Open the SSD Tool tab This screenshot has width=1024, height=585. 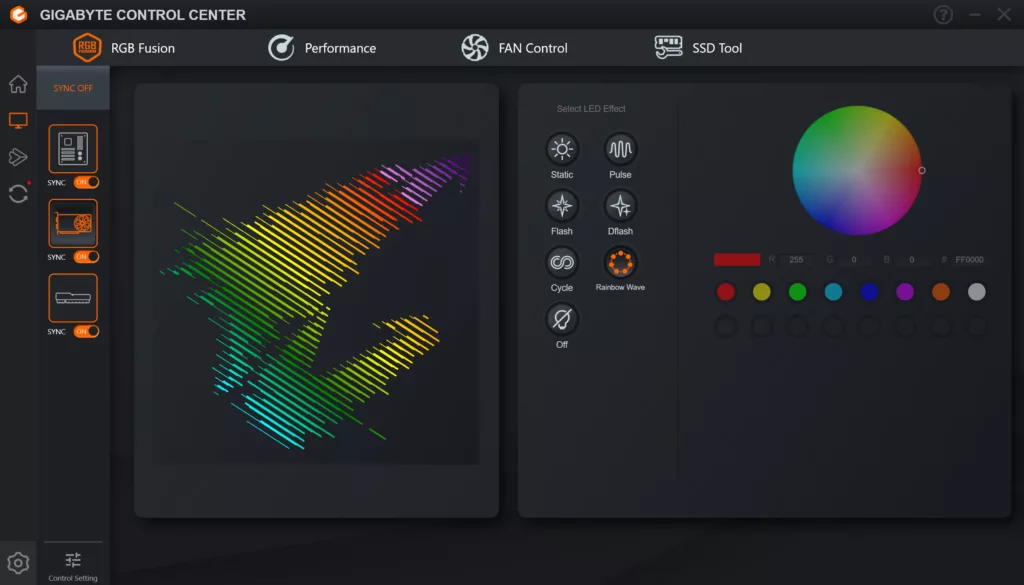point(698,48)
